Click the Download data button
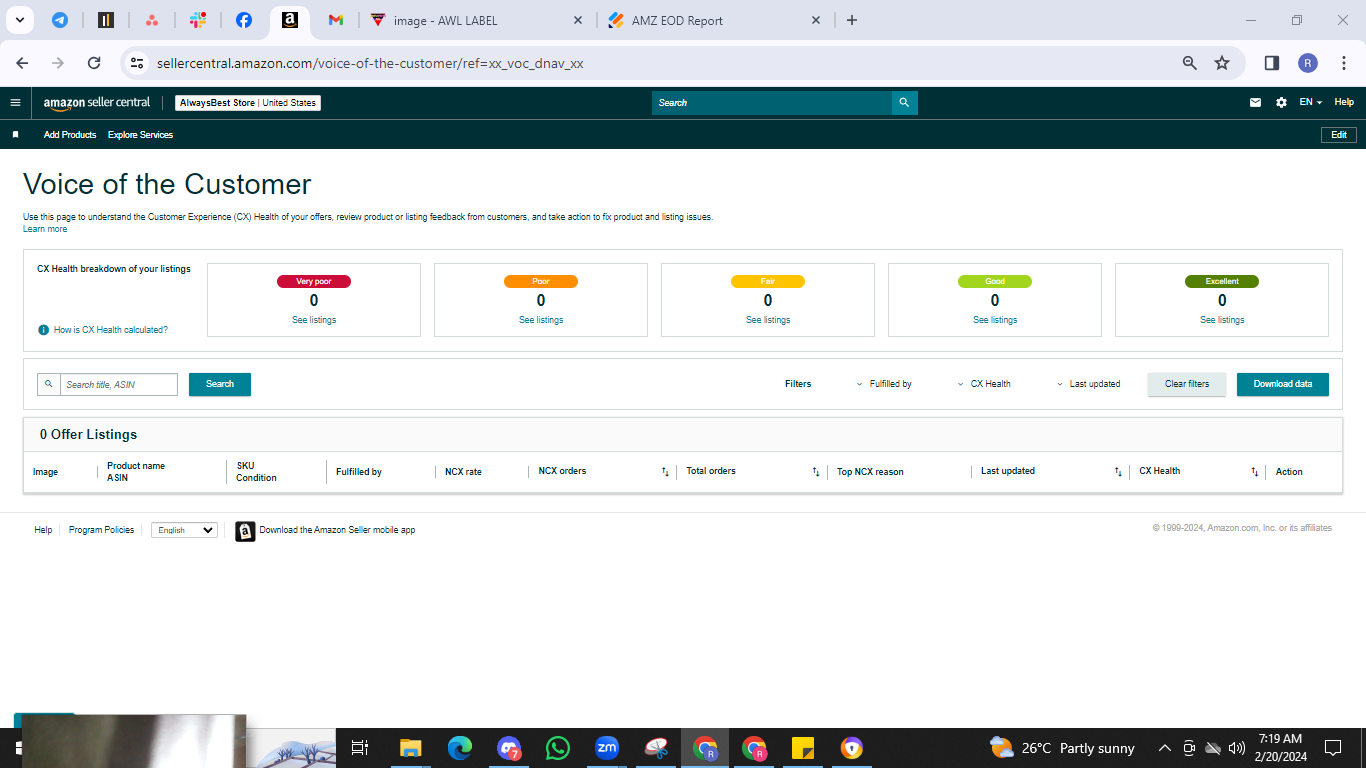Viewport: 1366px width, 768px height. point(1283,384)
